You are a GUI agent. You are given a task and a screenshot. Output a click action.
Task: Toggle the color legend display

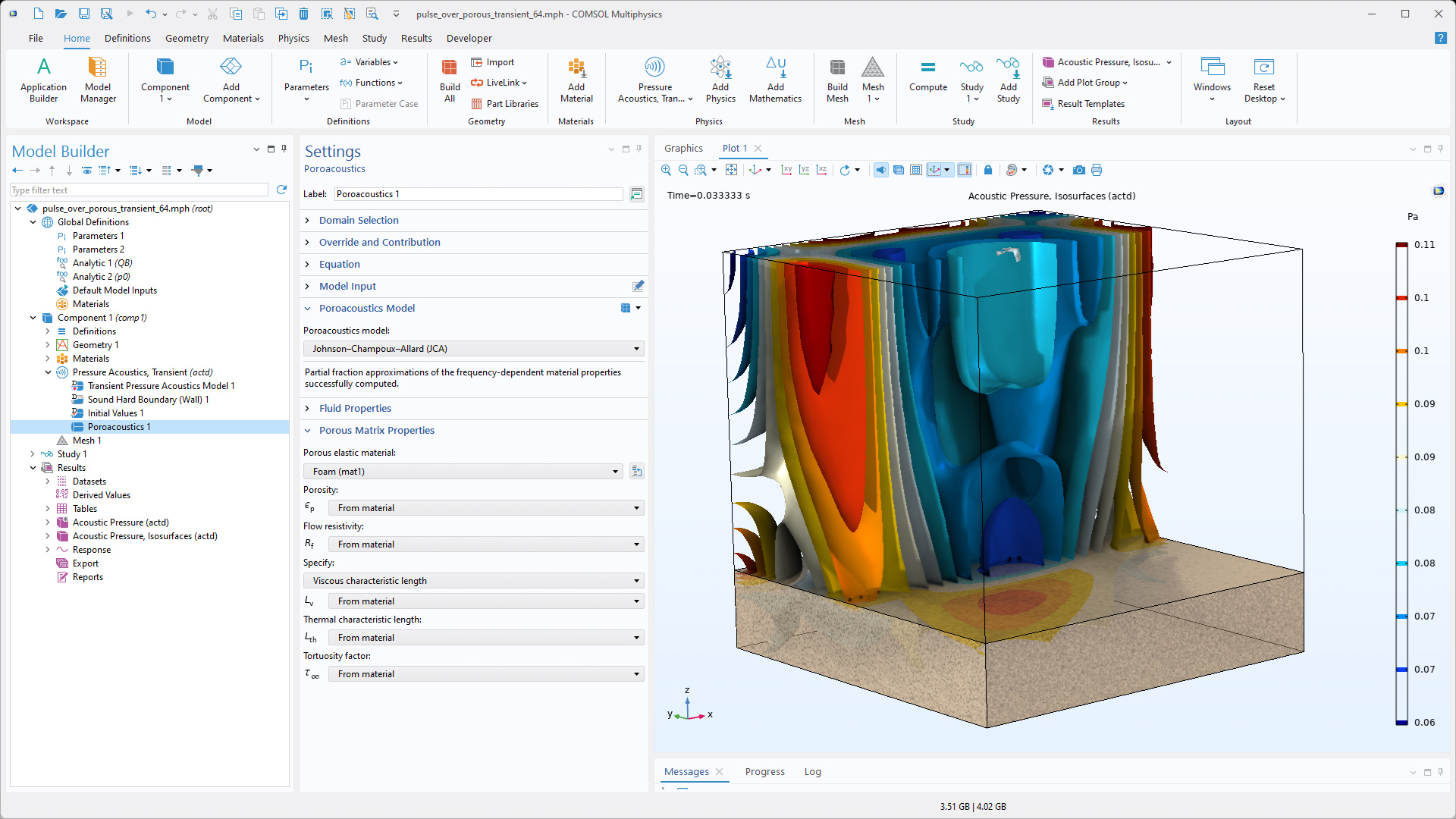pyautogui.click(x=964, y=170)
